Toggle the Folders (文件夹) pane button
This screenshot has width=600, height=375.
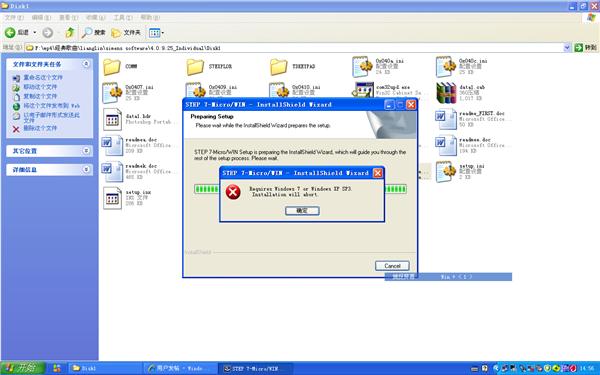pos(126,33)
